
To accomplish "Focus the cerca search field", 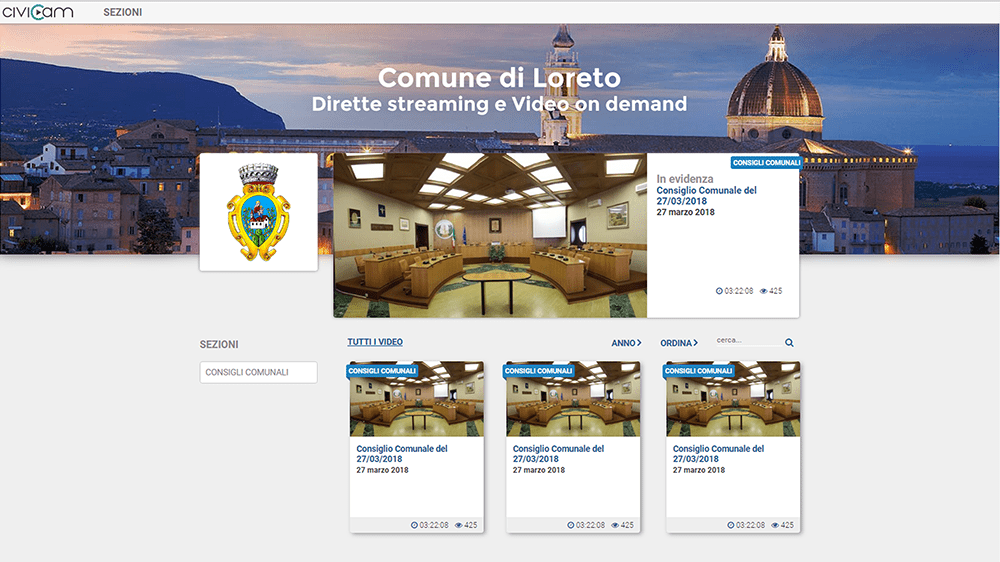I will [748, 341].
